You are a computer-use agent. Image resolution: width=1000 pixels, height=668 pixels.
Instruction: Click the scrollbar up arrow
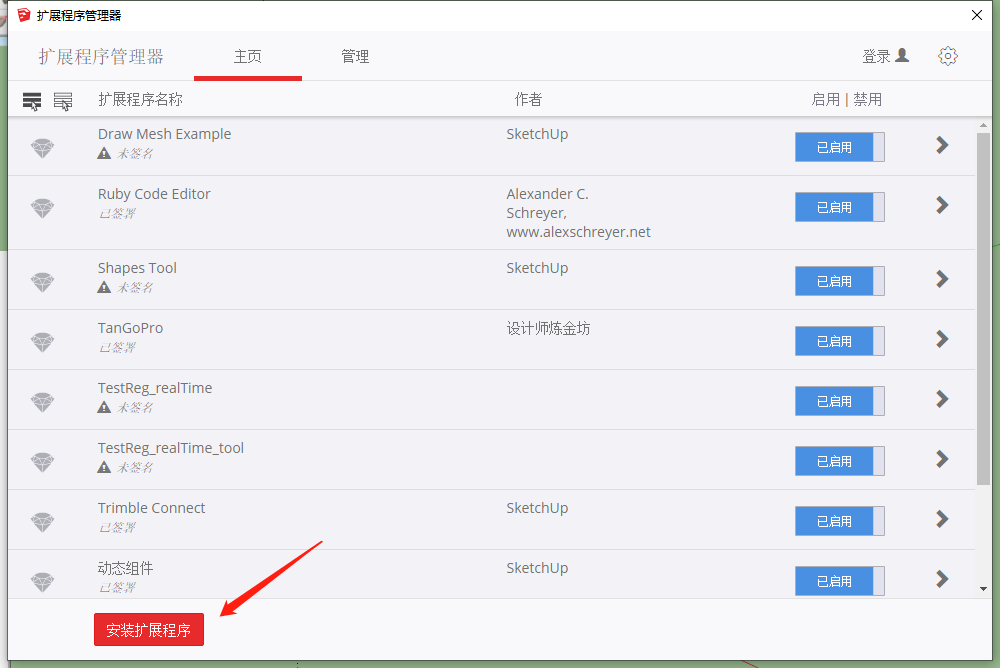tap(983, 126)
